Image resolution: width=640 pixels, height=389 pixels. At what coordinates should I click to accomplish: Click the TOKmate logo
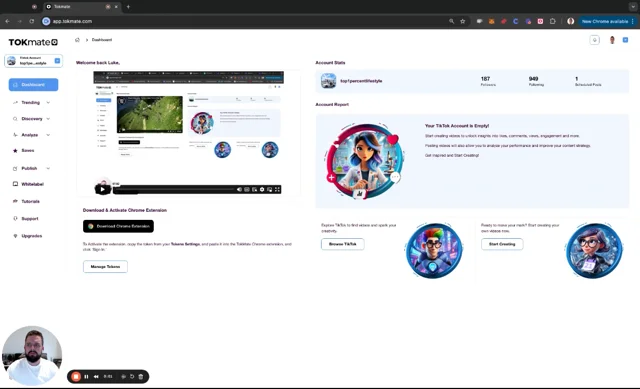33,42
